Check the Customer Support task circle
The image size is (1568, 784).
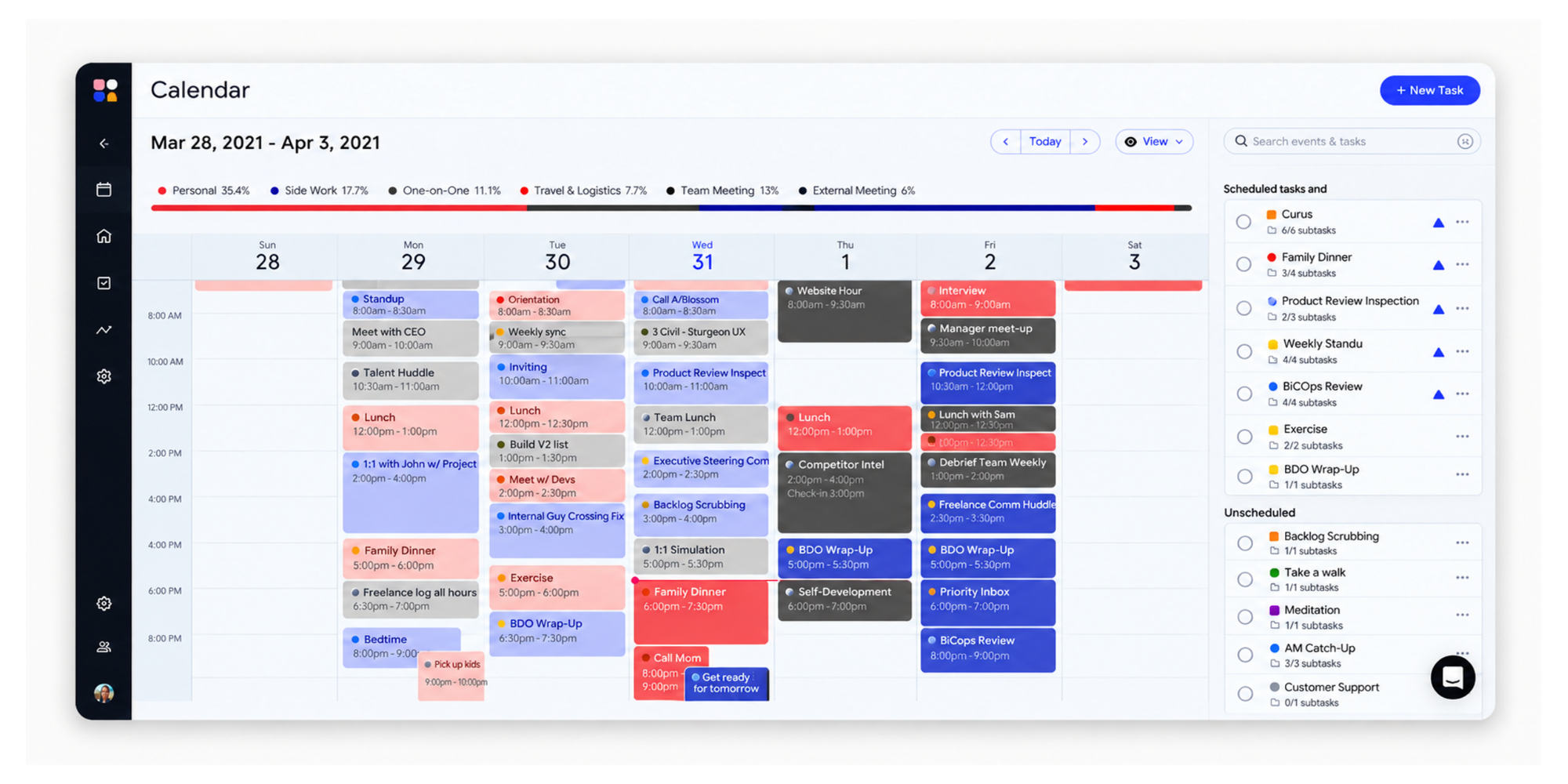[1244, 694]
